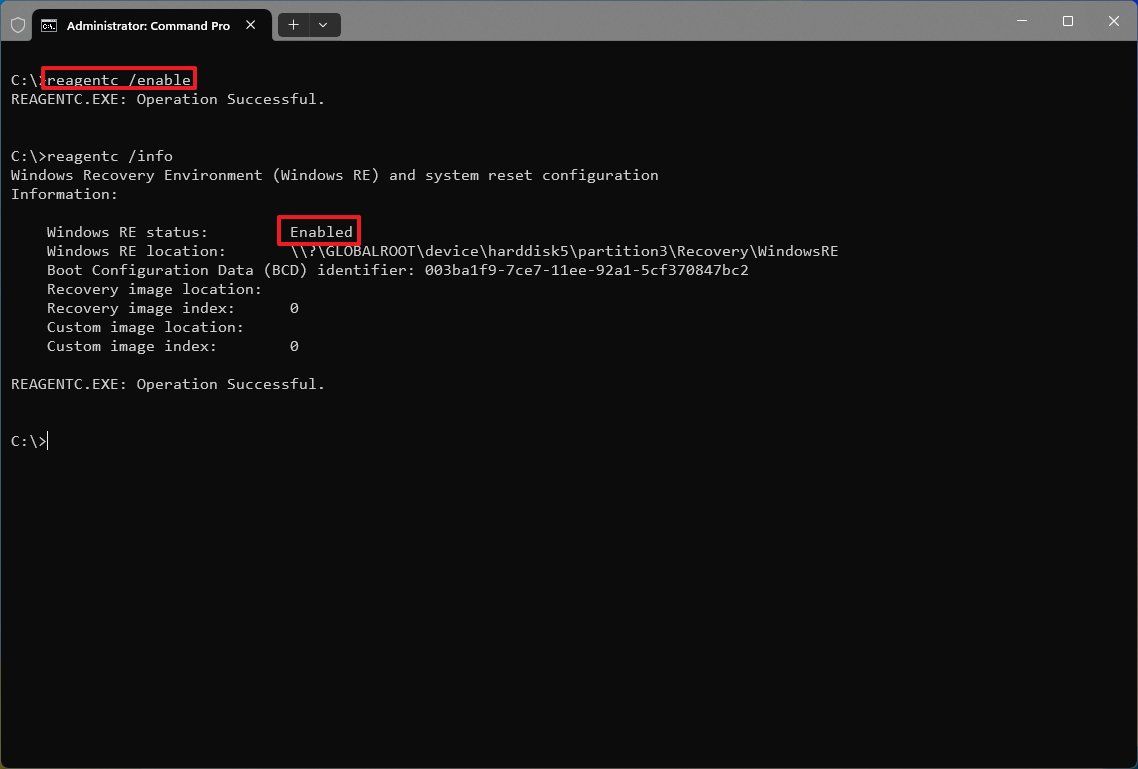Click the Custom image index value zero
Viewport: 1138px width, 769px height.
294,346
